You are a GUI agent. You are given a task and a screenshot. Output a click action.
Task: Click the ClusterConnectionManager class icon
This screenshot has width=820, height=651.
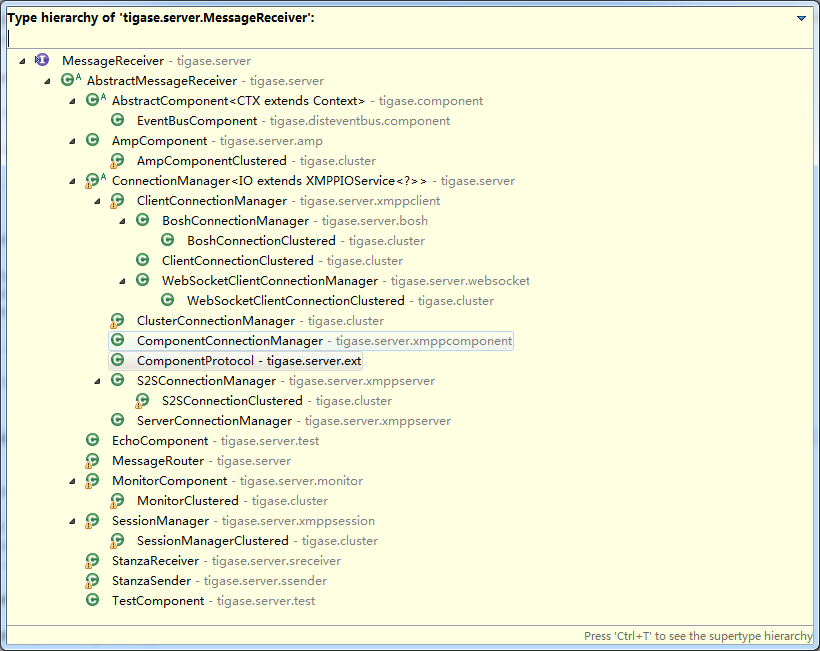coord(117,320)
